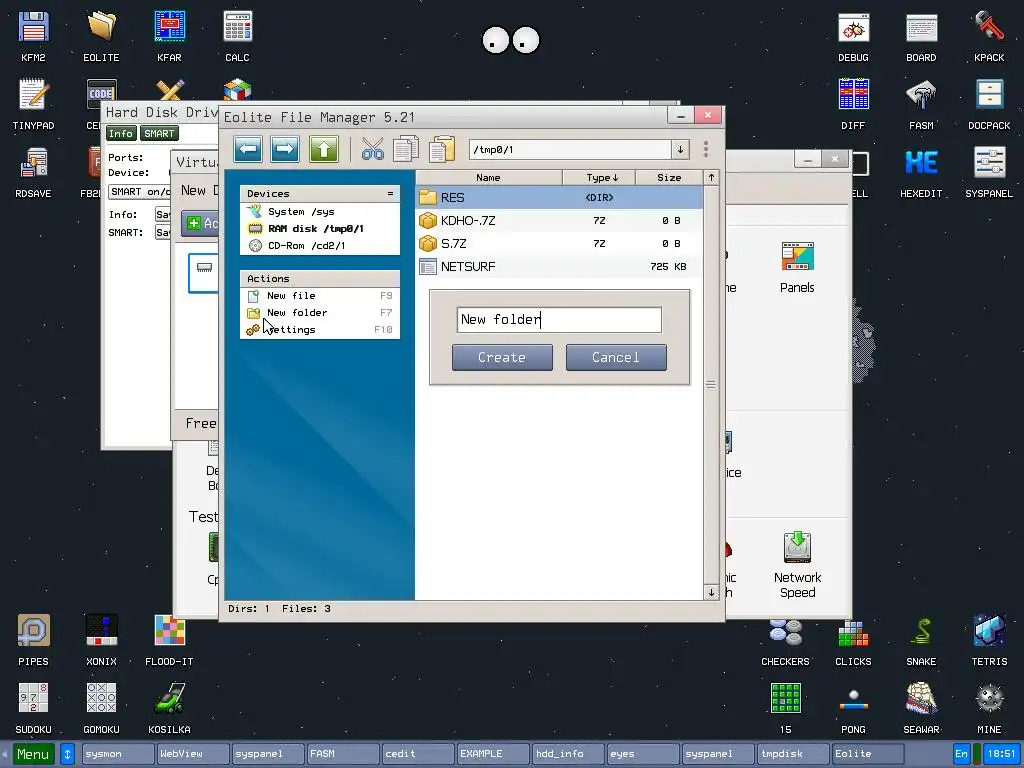Choose New folder action
1024x768 pixels.
(320, 313)
